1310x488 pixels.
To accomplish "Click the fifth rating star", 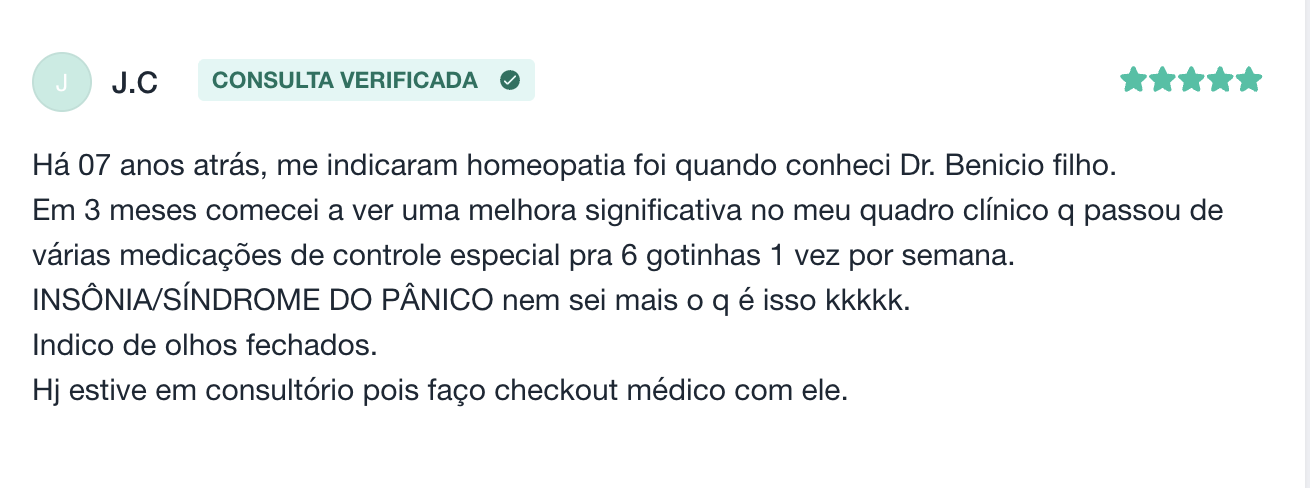I will [1248, 80].
